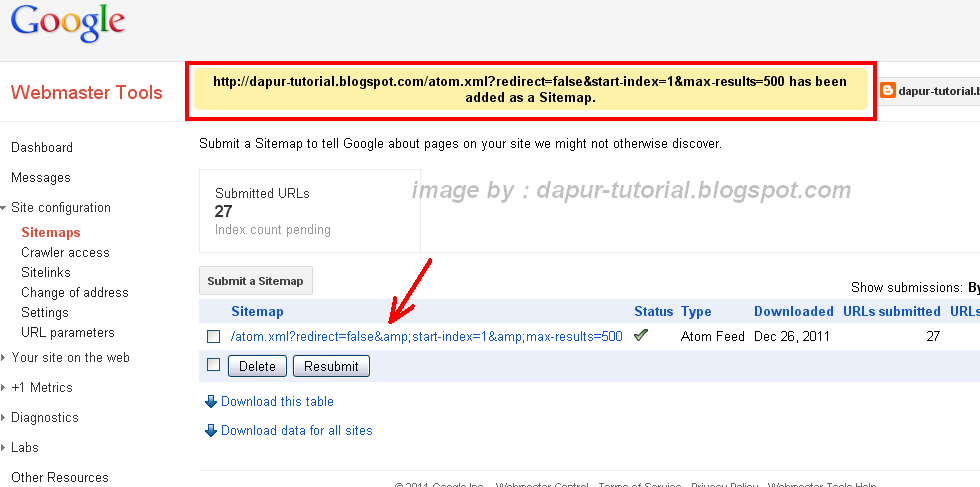This screenshot has height=487, width=980.
Task: Click the Dec 26, 2011 downloaded date
Action: coord(792,336)
